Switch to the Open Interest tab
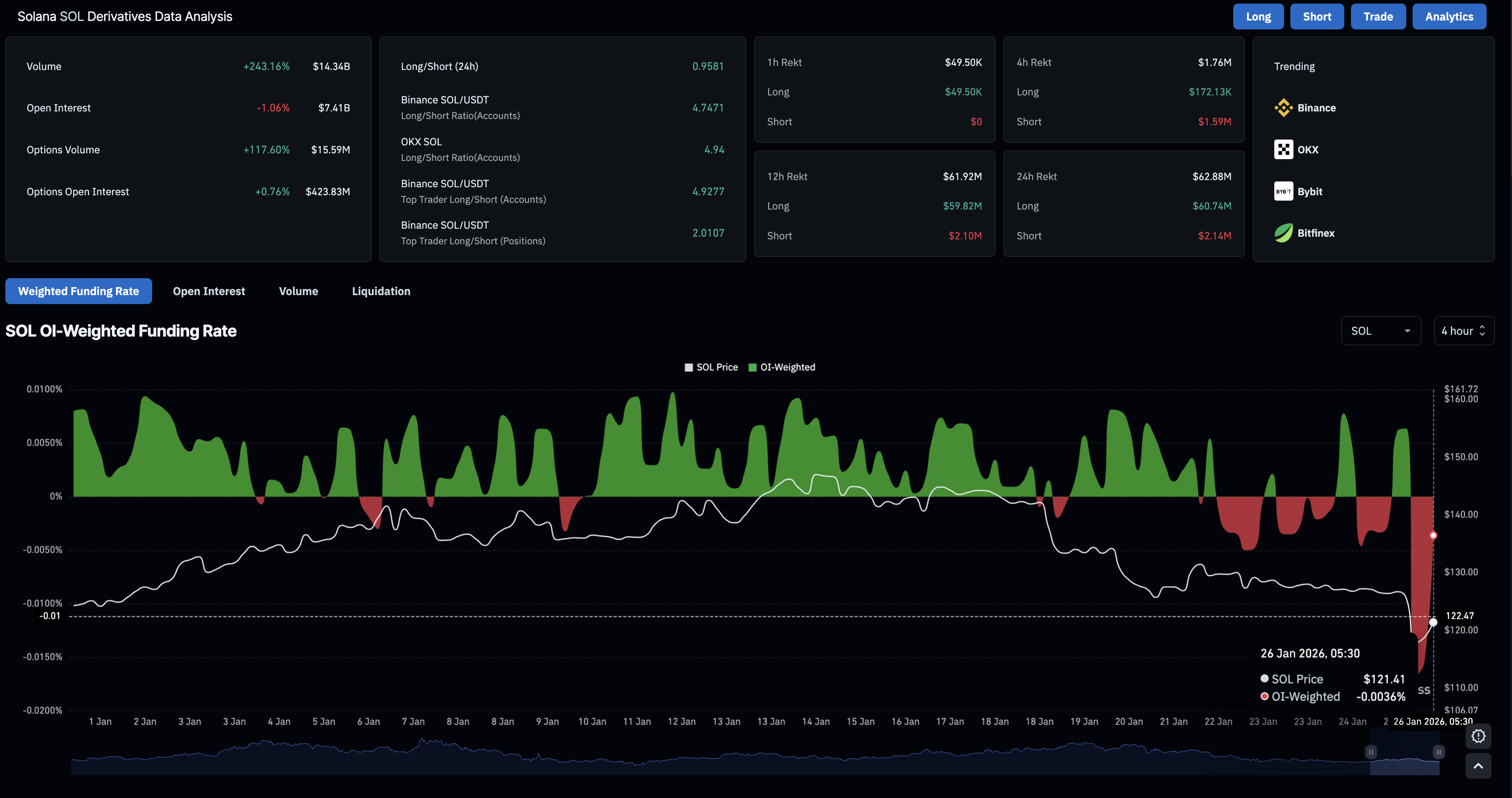 coord(209,291)
